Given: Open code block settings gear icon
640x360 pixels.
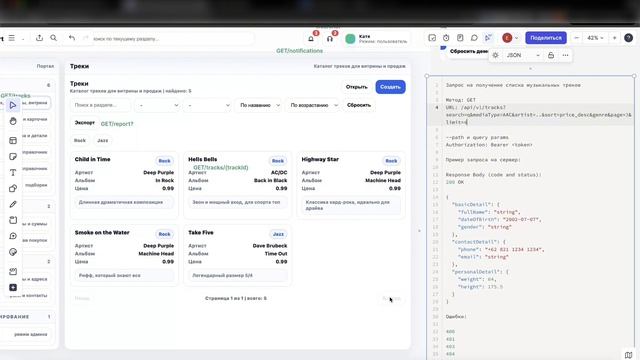Looking at the screenshot, I should tap(496, 55).
